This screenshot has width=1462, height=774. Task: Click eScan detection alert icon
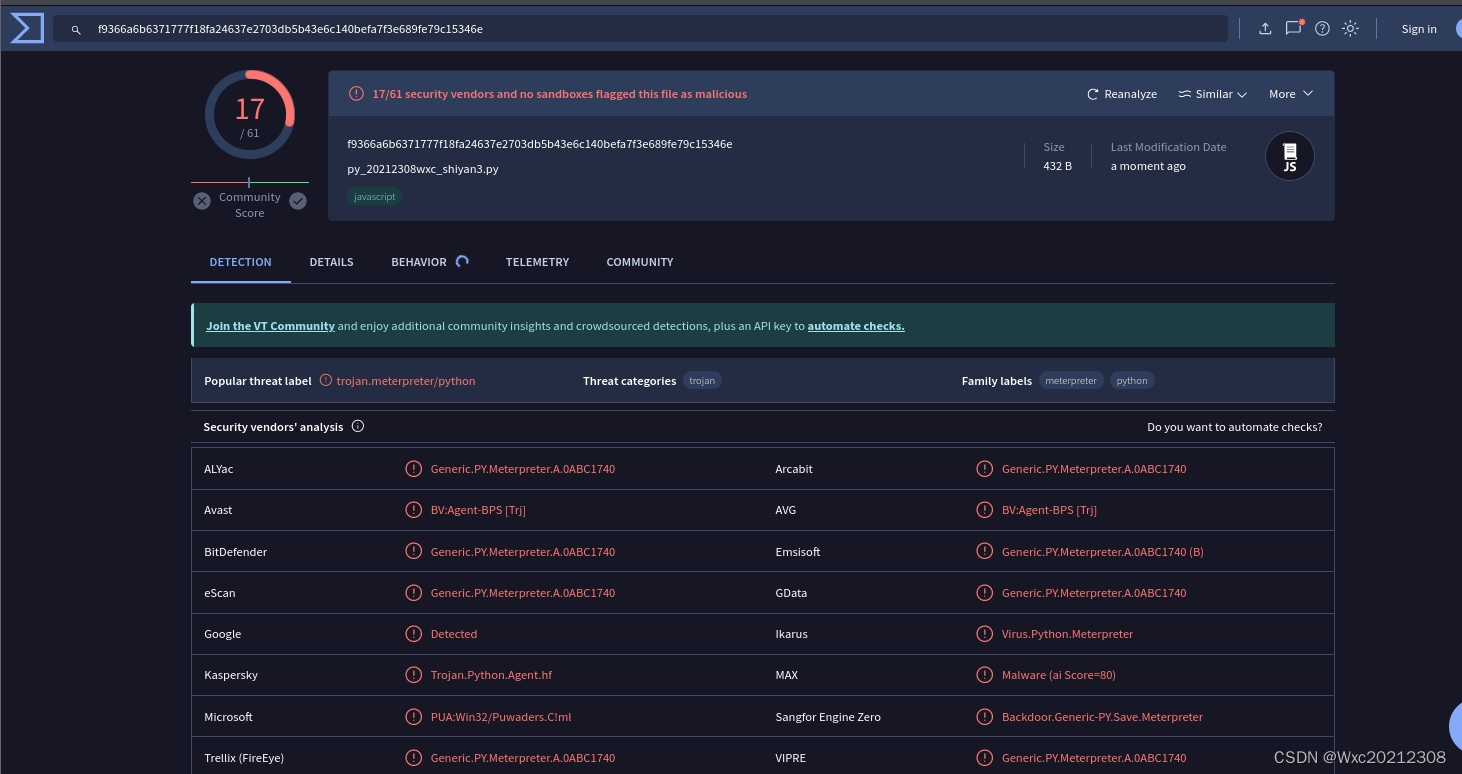413,593
